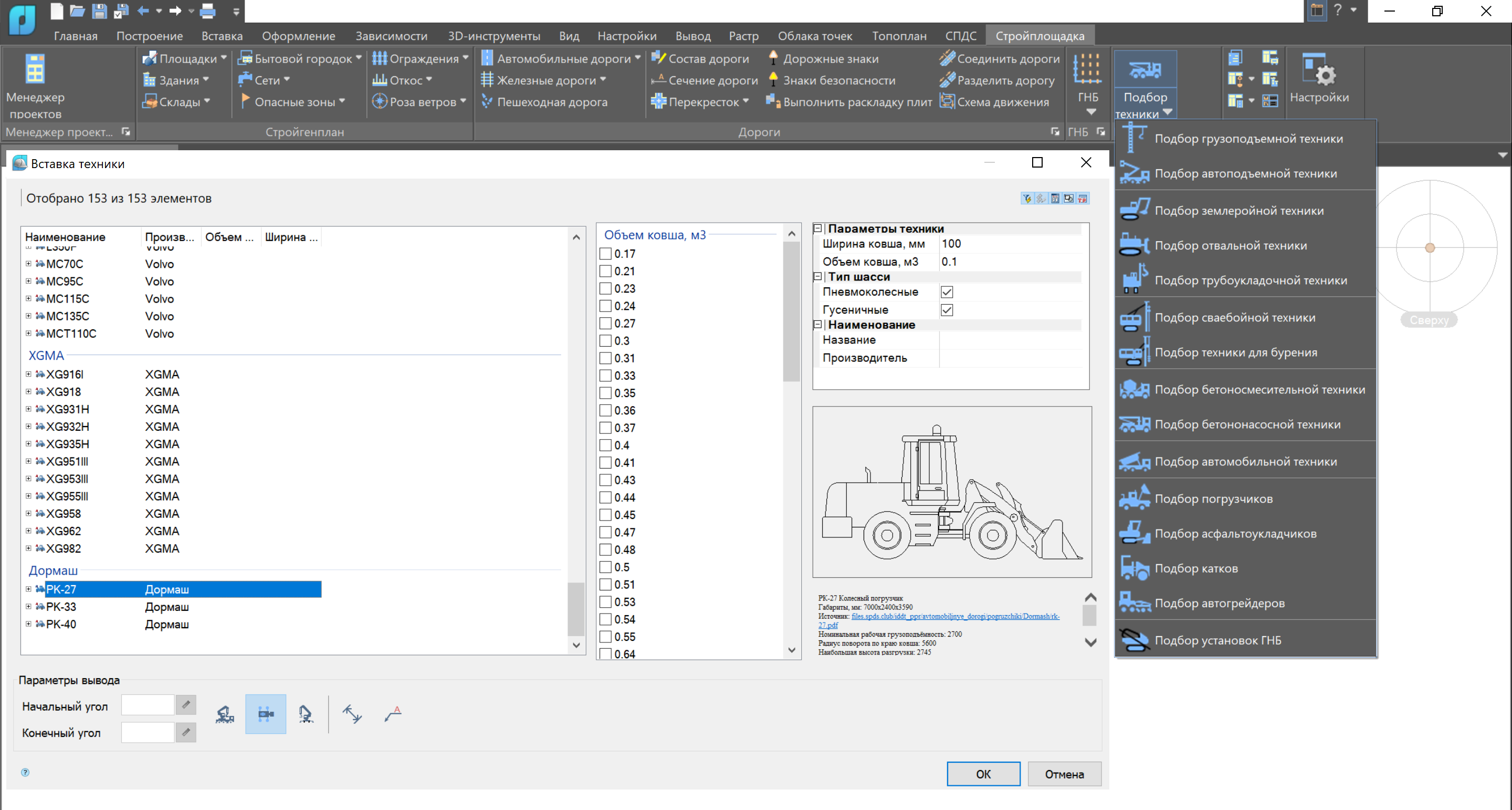Click the leader annotation output icon

click(393, 714)
